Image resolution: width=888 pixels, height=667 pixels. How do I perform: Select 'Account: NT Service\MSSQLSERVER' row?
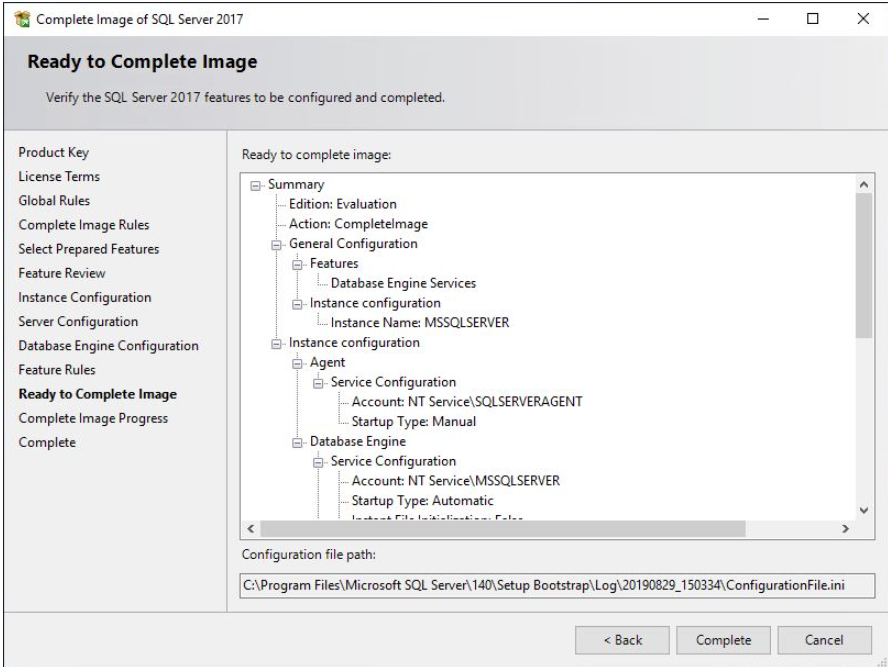click(455, 481)
